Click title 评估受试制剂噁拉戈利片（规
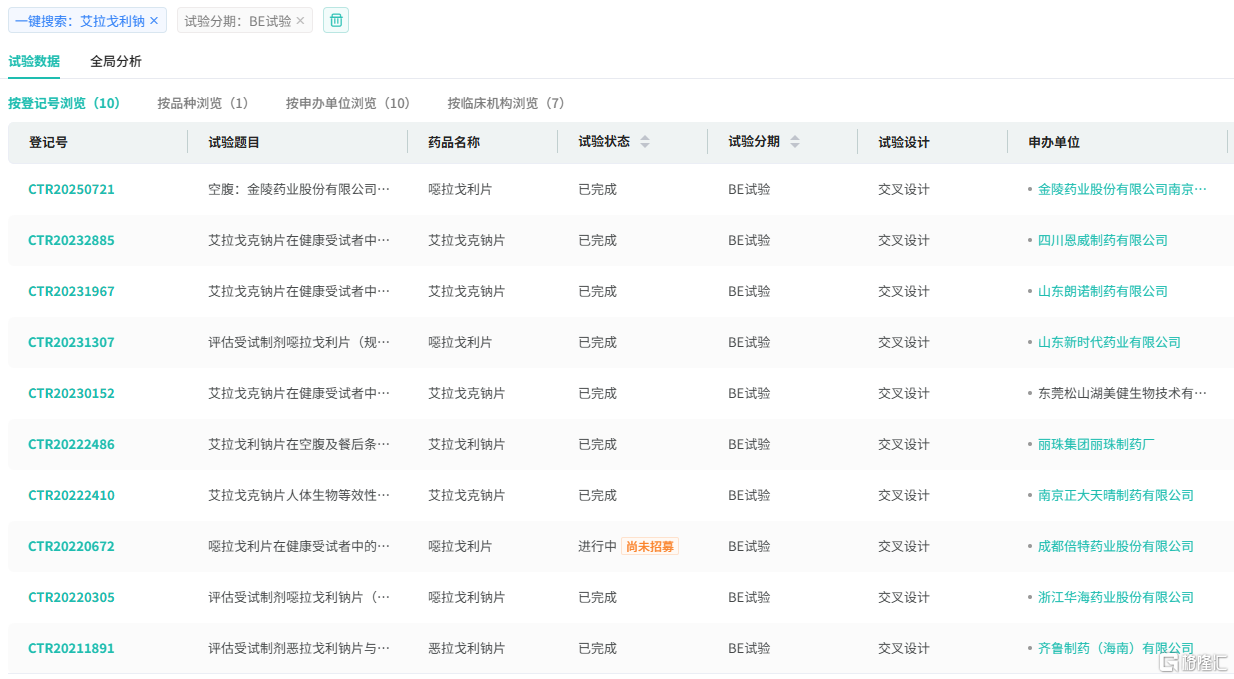Viewport: 1234px width, 679px height. pos(299,342)
